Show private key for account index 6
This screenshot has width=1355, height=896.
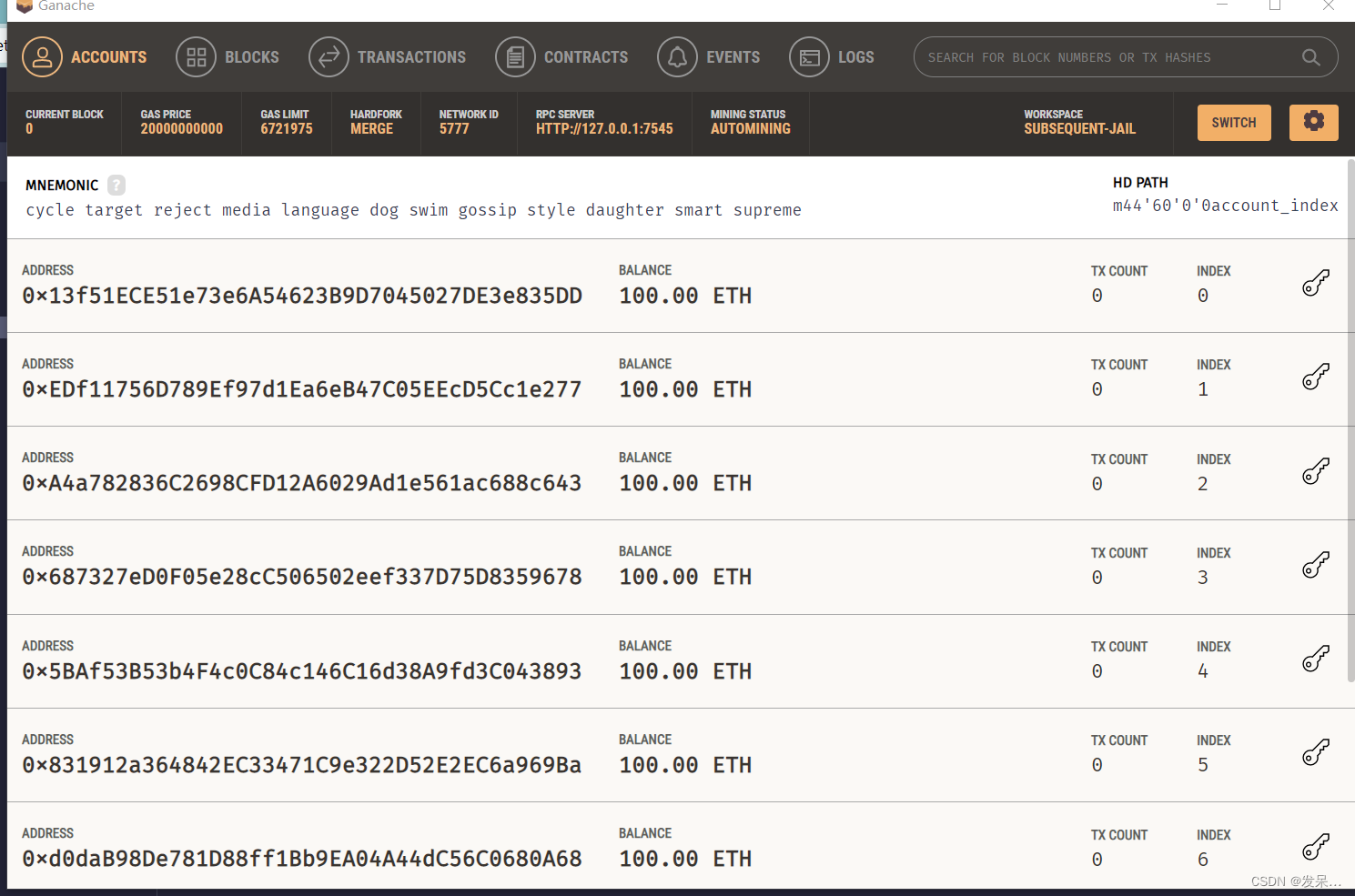tap(1316, 847)
